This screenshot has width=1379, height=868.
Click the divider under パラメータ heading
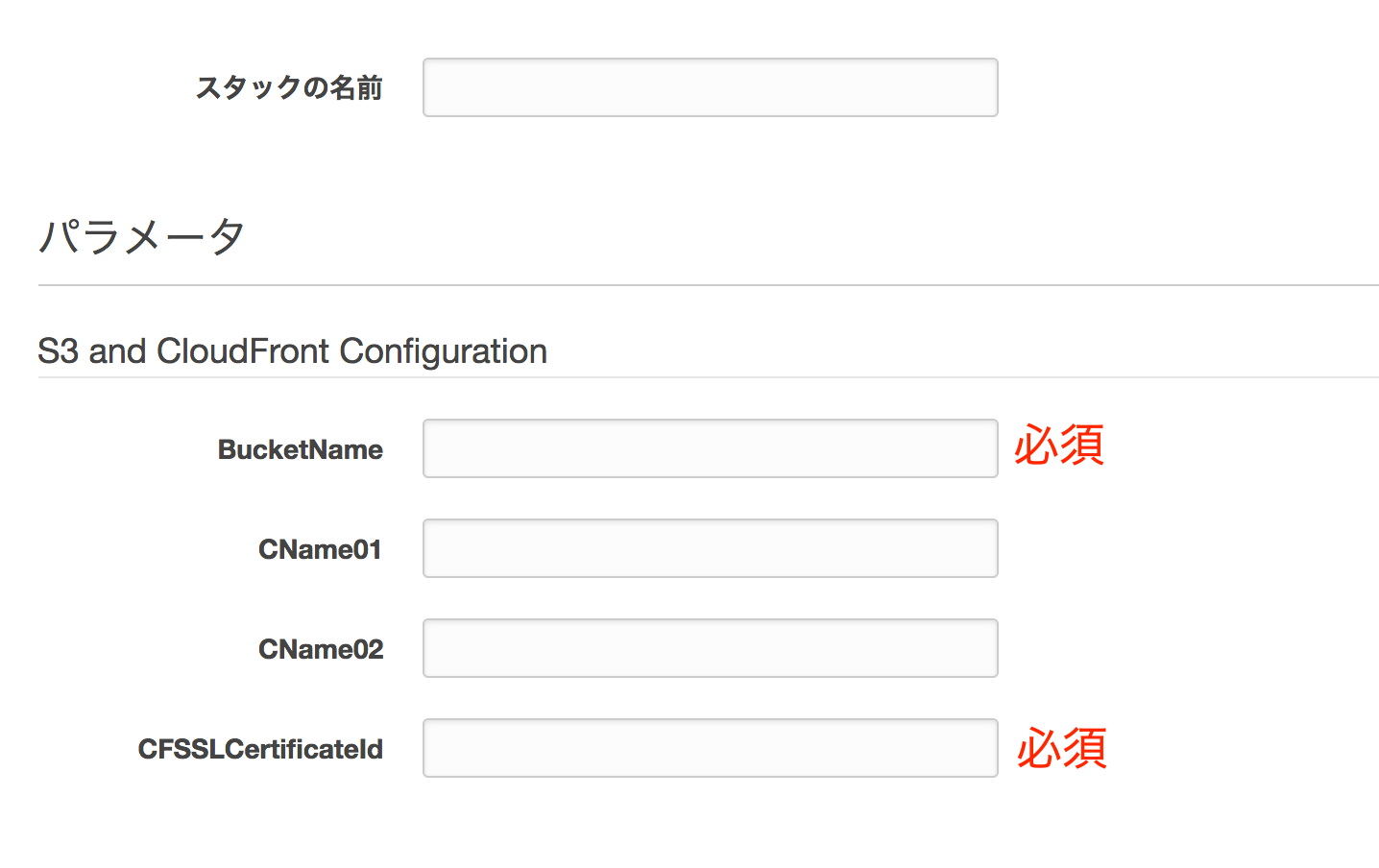click(x=689, y=283)
